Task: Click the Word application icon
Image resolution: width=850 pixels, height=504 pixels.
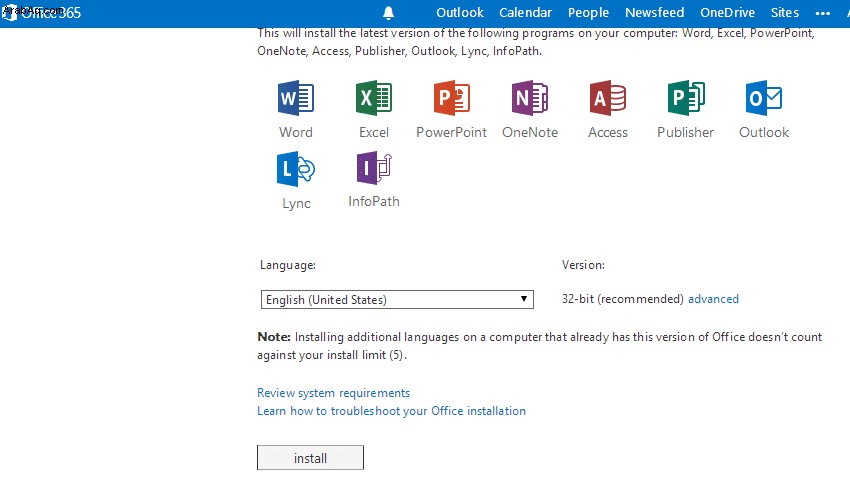Action: pos(296,98)
